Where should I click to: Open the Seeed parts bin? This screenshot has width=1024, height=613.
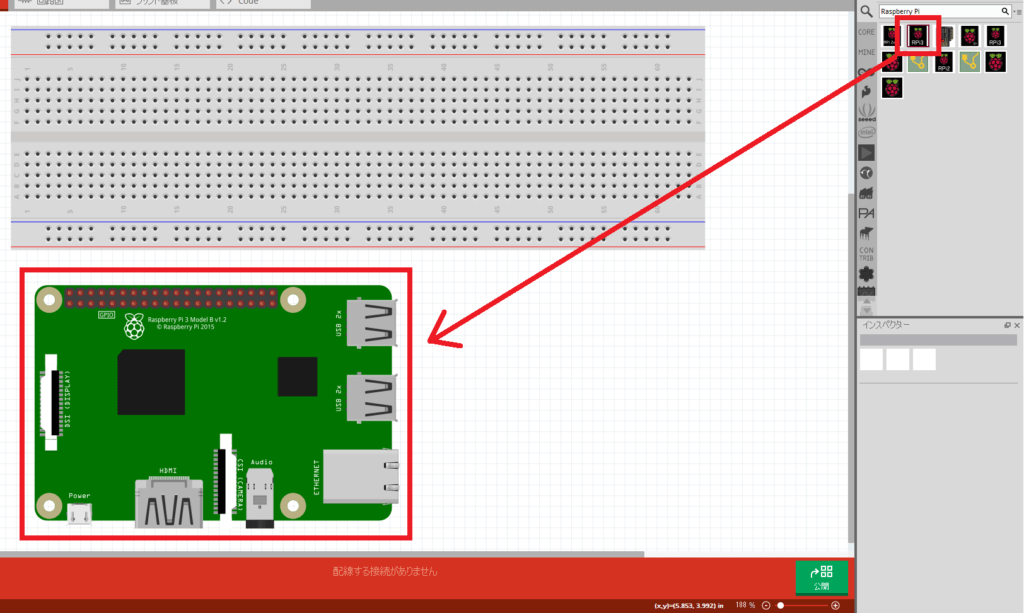click(866, 112)
